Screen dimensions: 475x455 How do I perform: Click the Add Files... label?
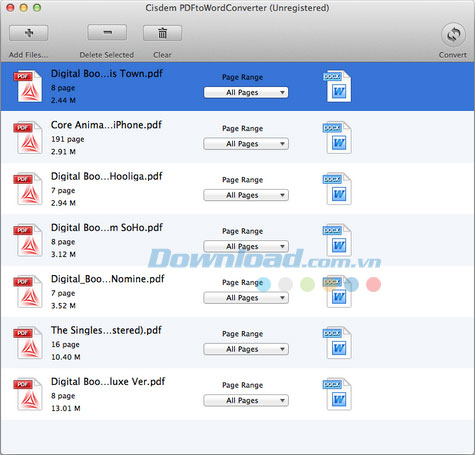coord(28,55)
